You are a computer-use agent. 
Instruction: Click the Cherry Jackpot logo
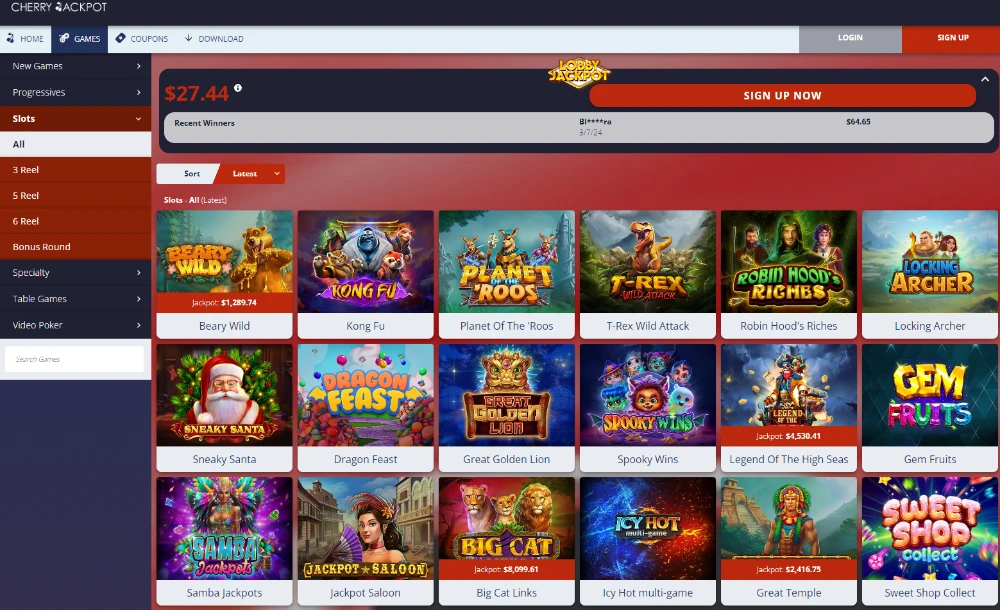coord(59,7)
